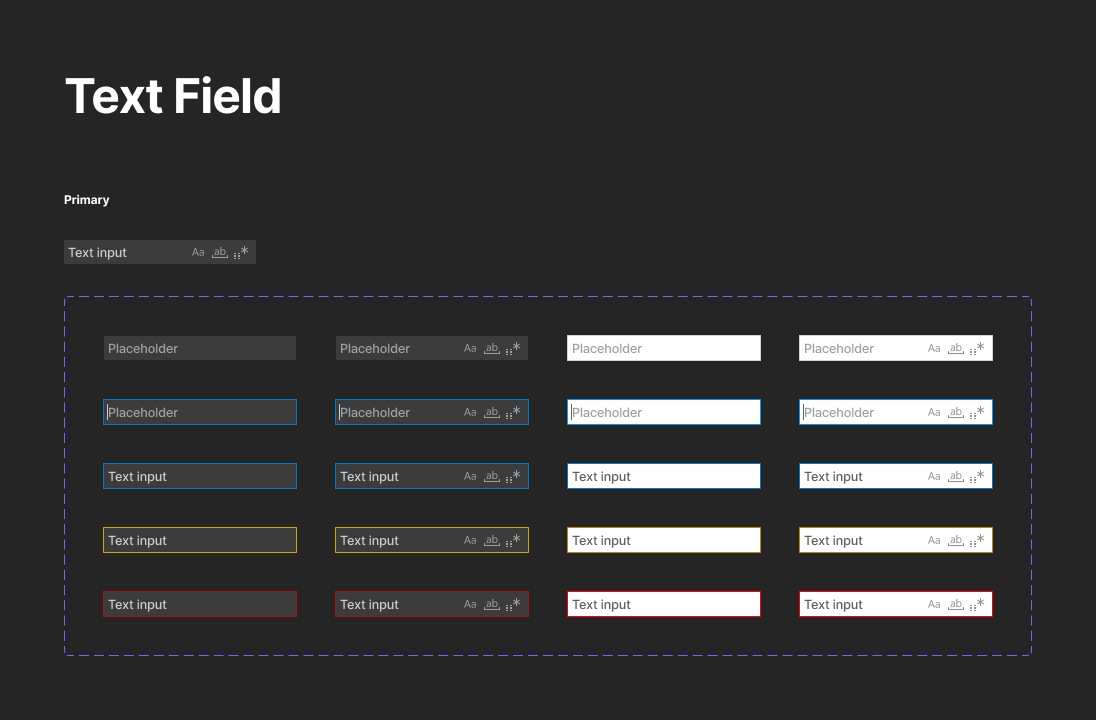This screenshot has width=1096, height=720.
Task: Click the Primary section label
Action: point(87,200)
